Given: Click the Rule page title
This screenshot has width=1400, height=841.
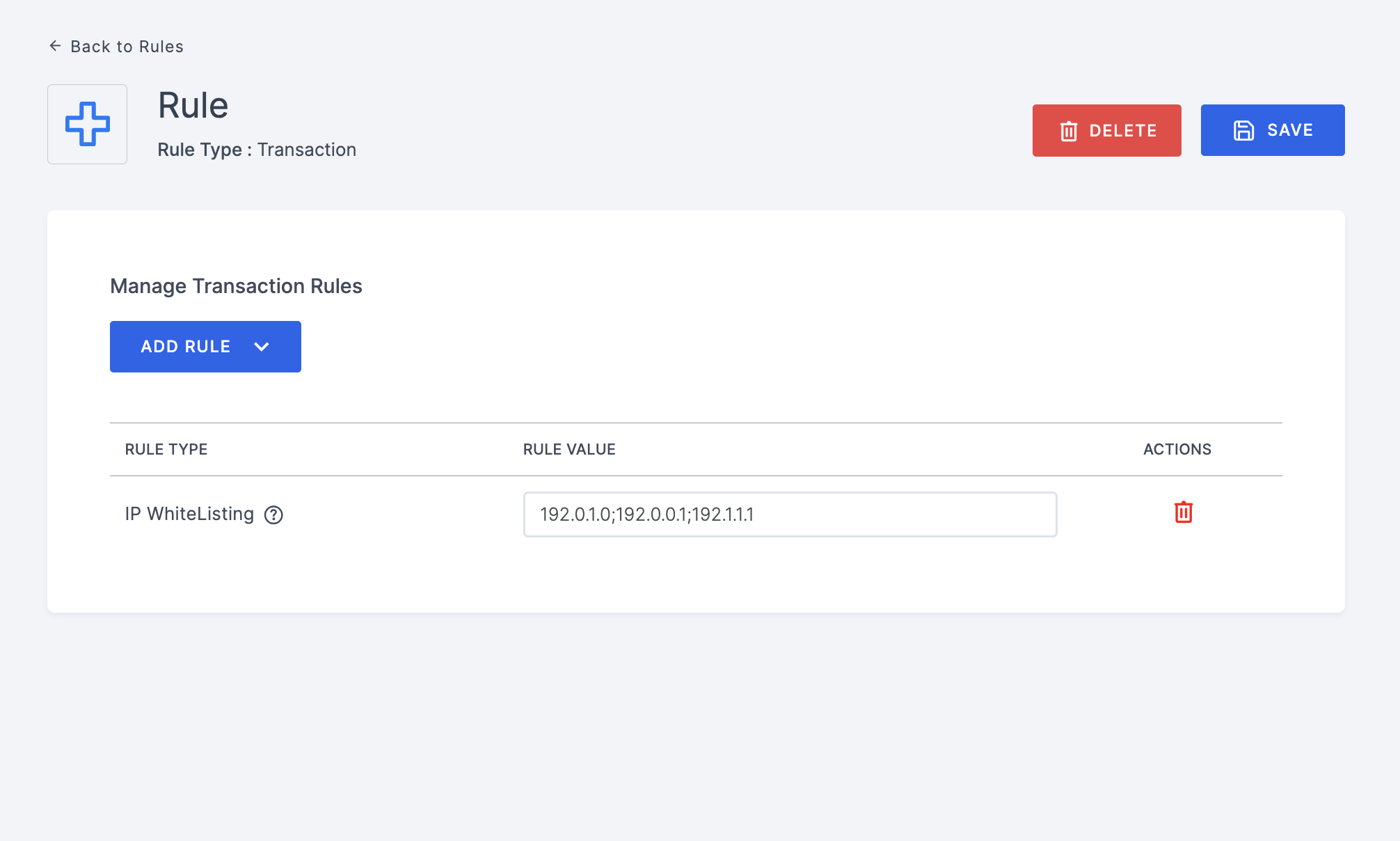Looking at the screenshot, I should [x=193, y=106].
